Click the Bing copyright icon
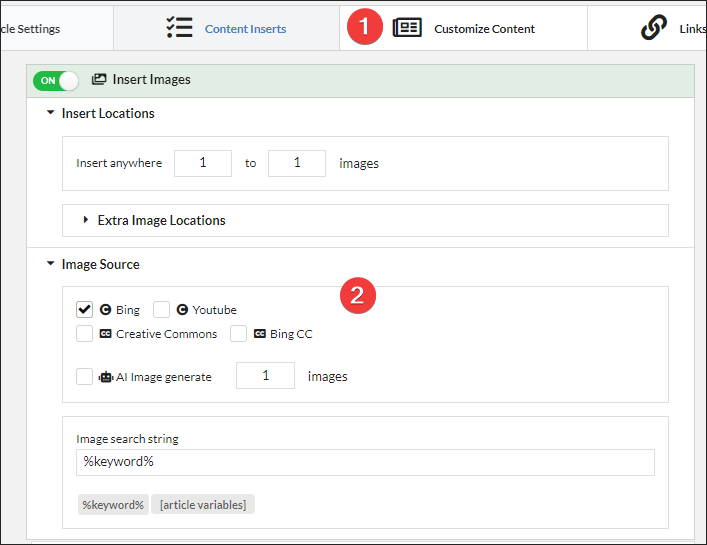The width and height of the screenshot is (707, 545). (x=106, y=310)
